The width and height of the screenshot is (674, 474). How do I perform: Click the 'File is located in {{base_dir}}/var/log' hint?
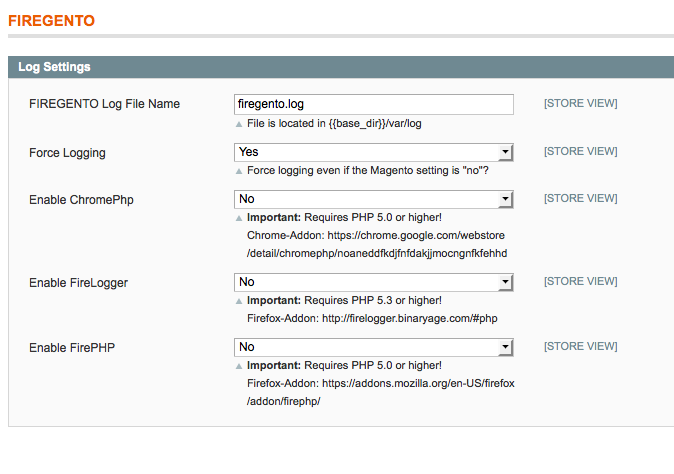pos(334,124)
